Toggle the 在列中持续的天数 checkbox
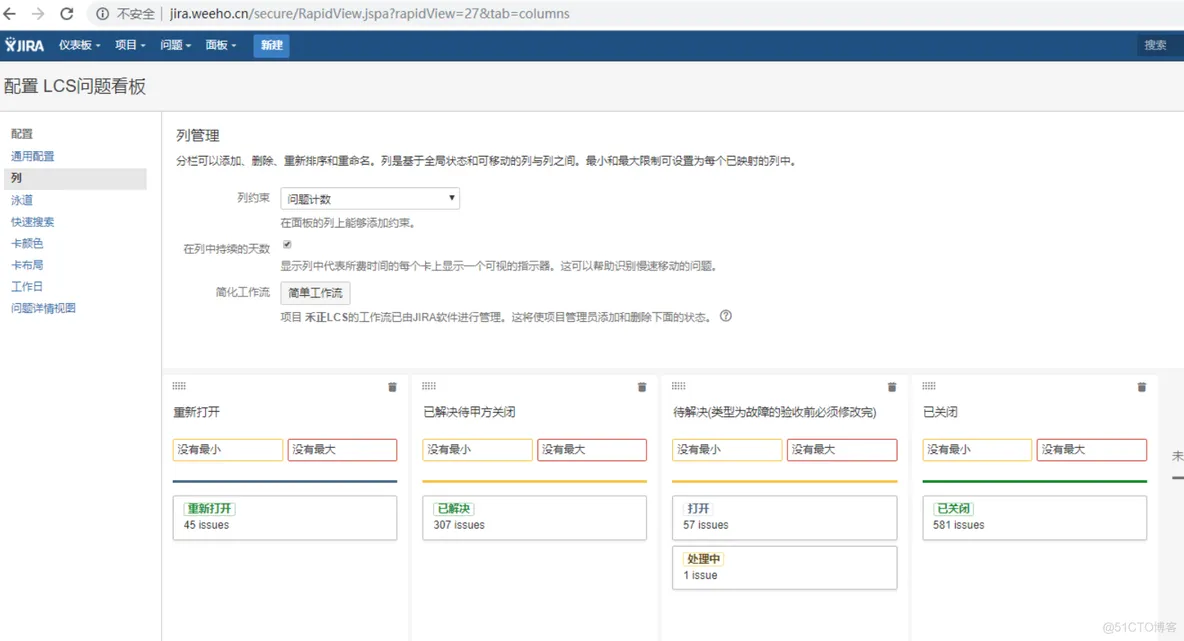 point(287,245)
